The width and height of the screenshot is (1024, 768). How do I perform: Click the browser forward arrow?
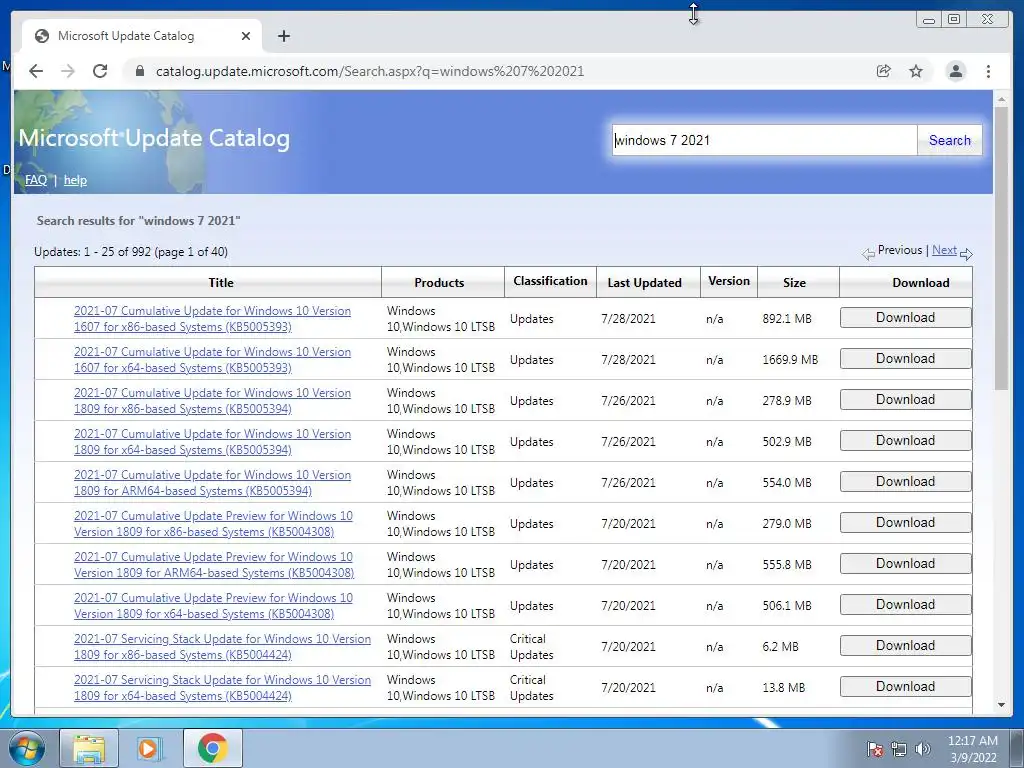click(x=68, y=71)
